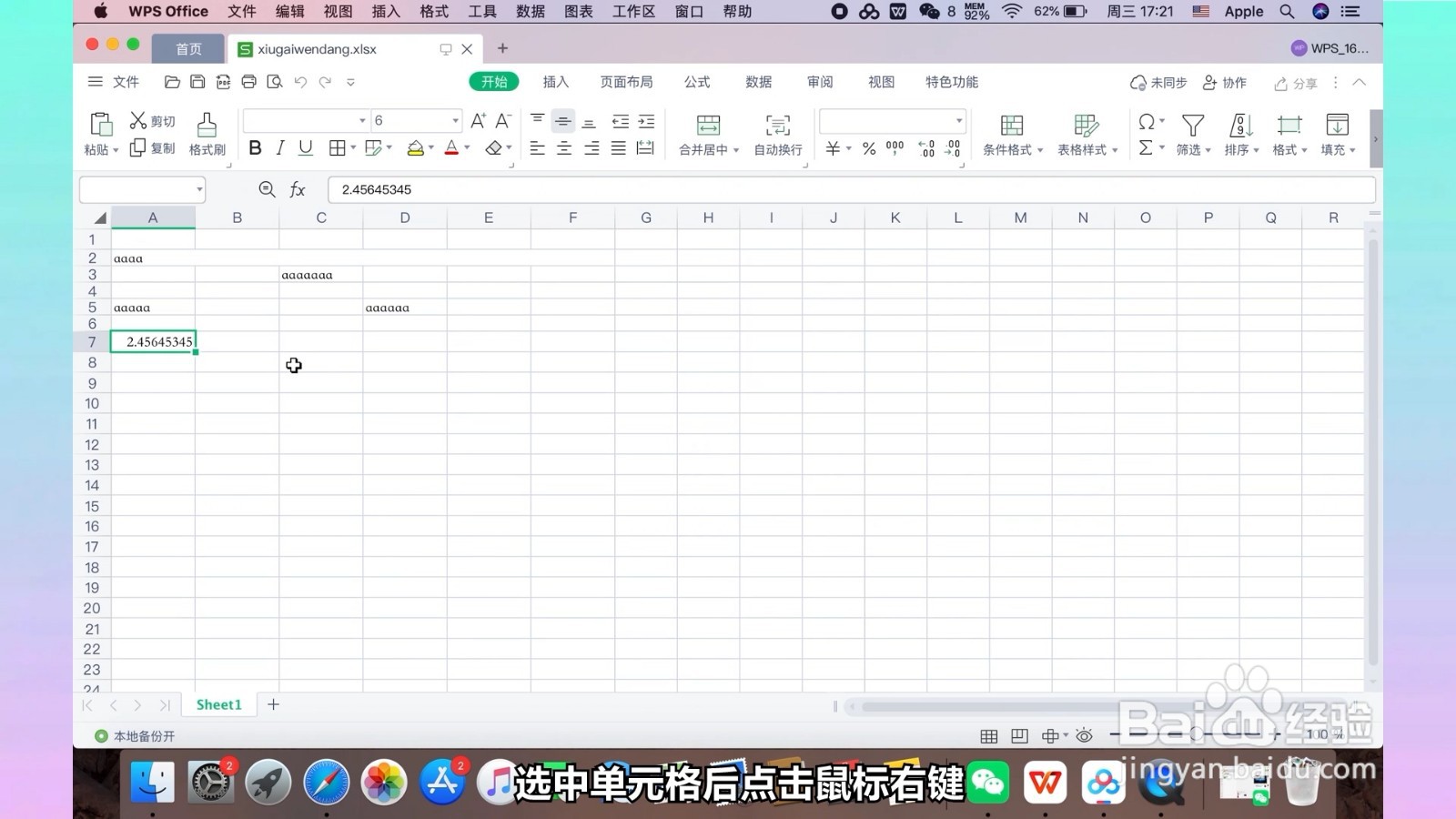
Task: Toggle center alignment for cell text
Action: (564, 147)
